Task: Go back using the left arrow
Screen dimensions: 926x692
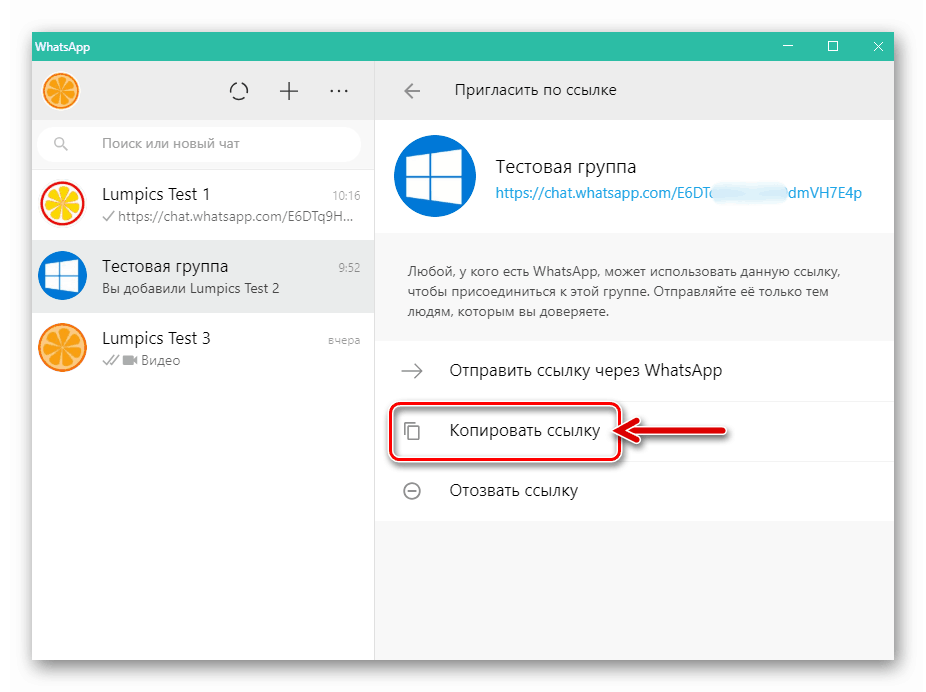Action: (x=412, y=90)
